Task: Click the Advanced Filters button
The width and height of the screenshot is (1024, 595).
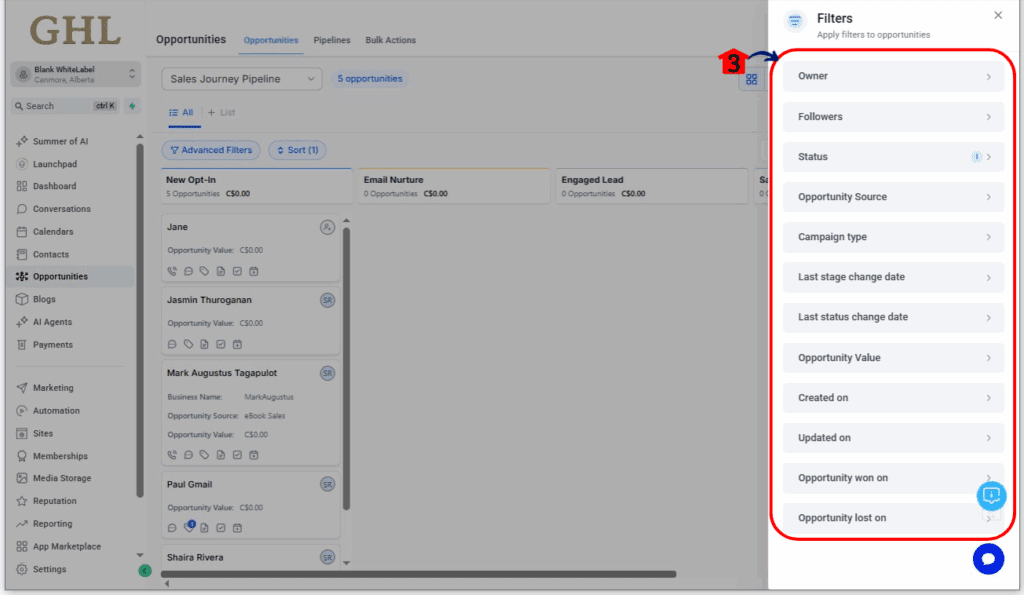Action: tap(211, 150)
